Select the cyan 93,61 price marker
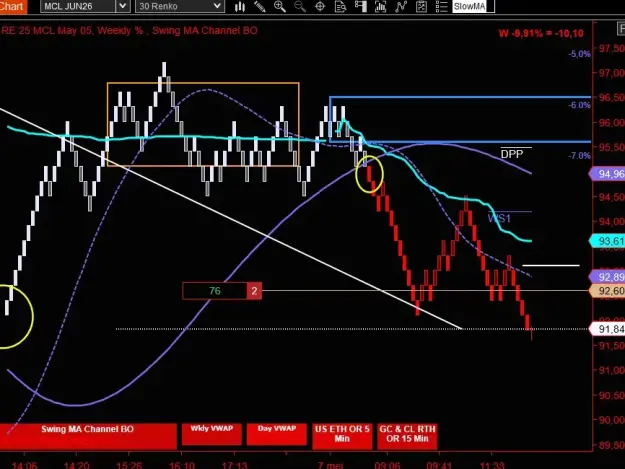This screenshot has height=469, width=625. 607,241
